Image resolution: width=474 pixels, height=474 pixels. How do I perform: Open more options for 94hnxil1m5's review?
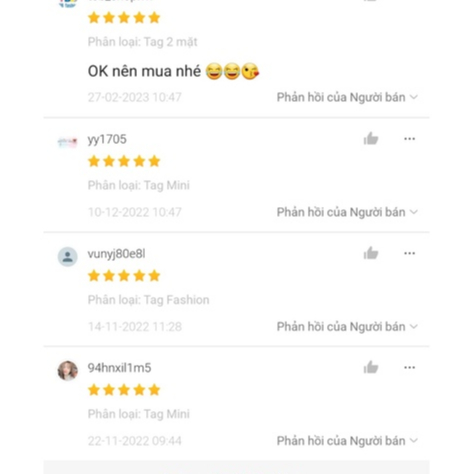pyautogui.click(x=409, y=367)
